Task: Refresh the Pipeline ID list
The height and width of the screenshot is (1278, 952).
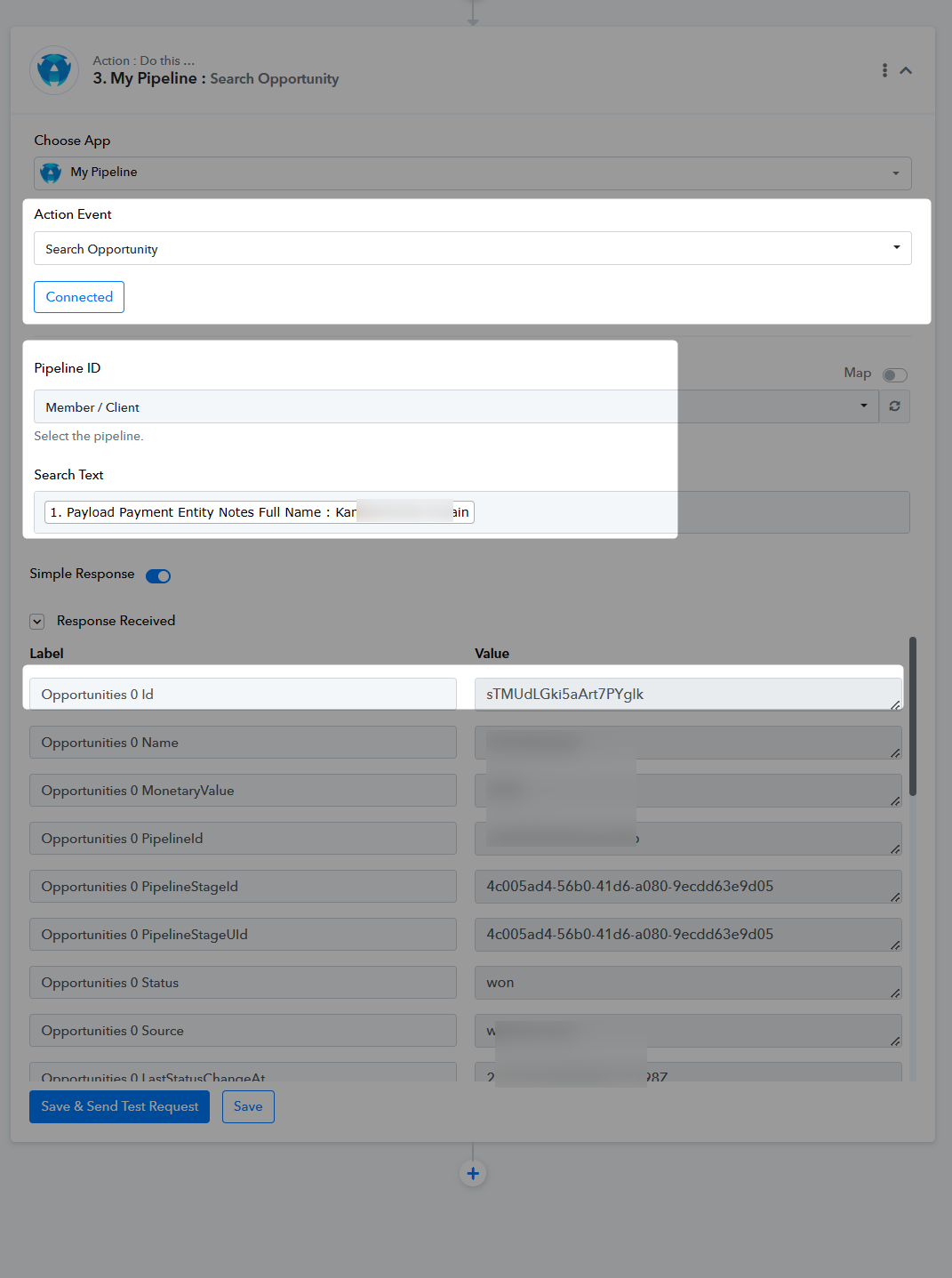Action: pos(894,406)
